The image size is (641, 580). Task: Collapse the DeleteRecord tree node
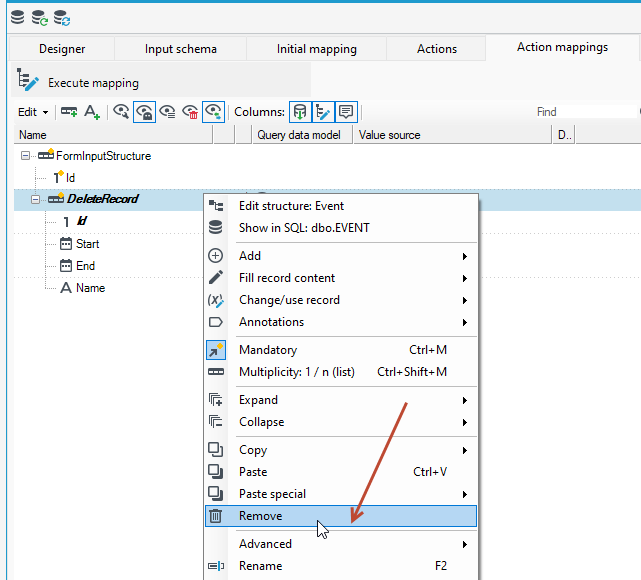[x=36, y=199]
